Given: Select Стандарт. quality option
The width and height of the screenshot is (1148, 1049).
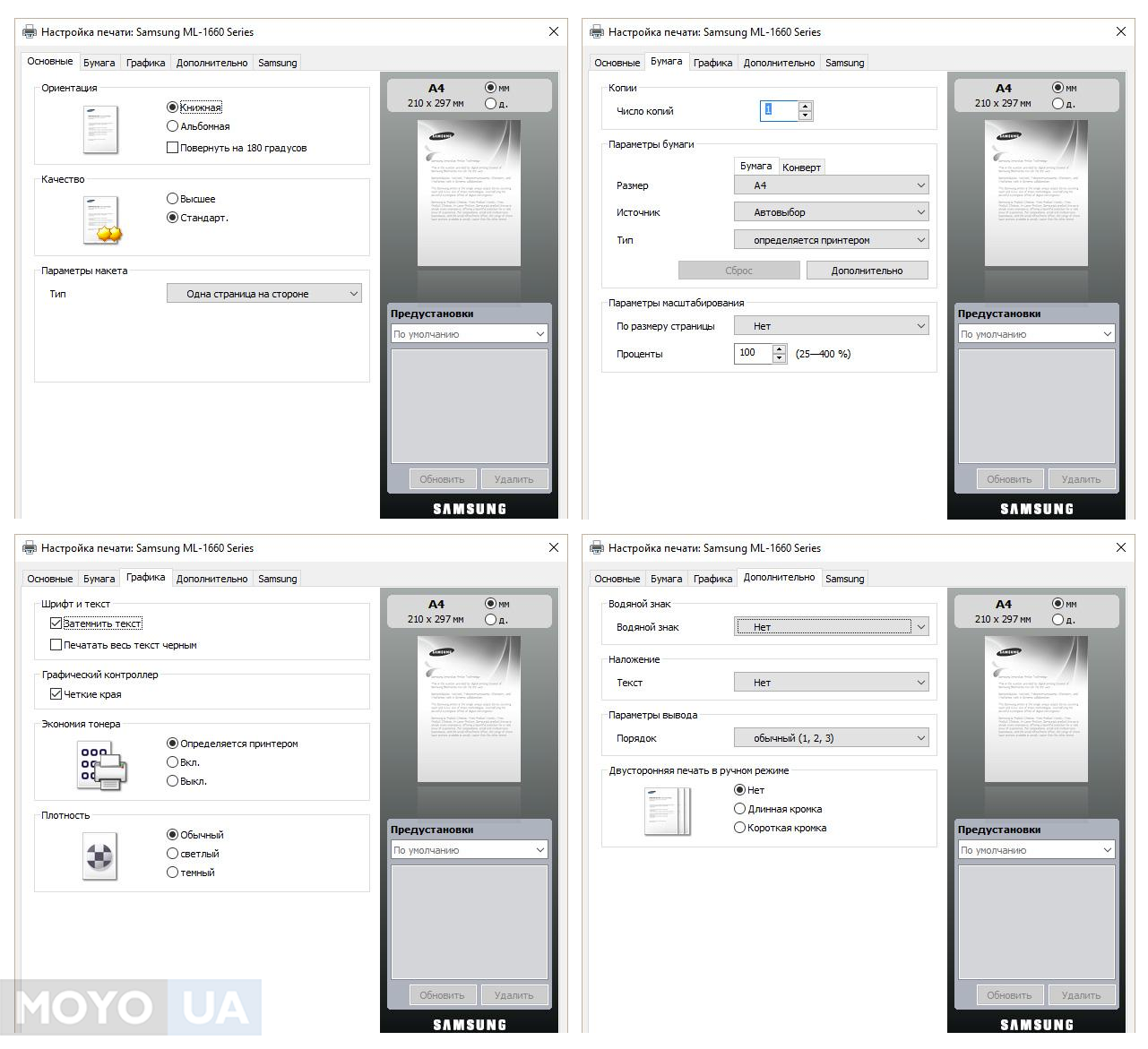Looking at the screenshot, I should pos(197,218).
